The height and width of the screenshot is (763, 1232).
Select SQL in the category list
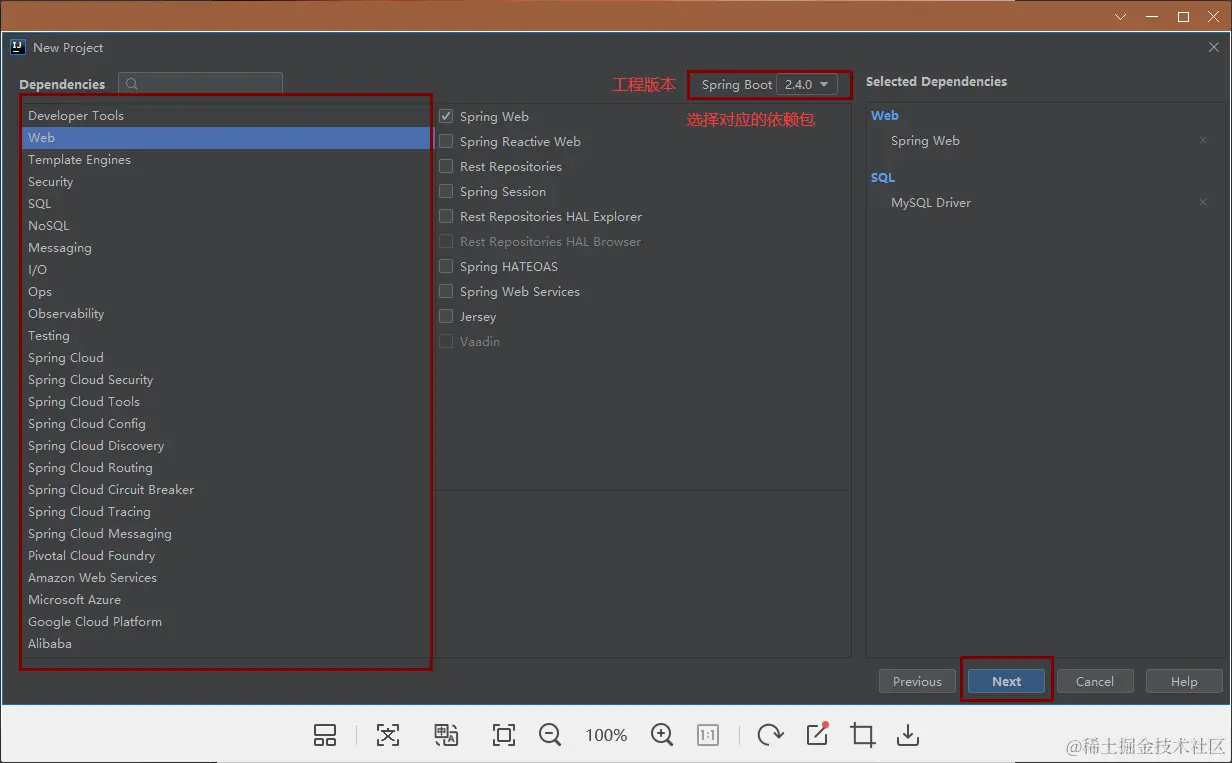click(x=226, y=204)
